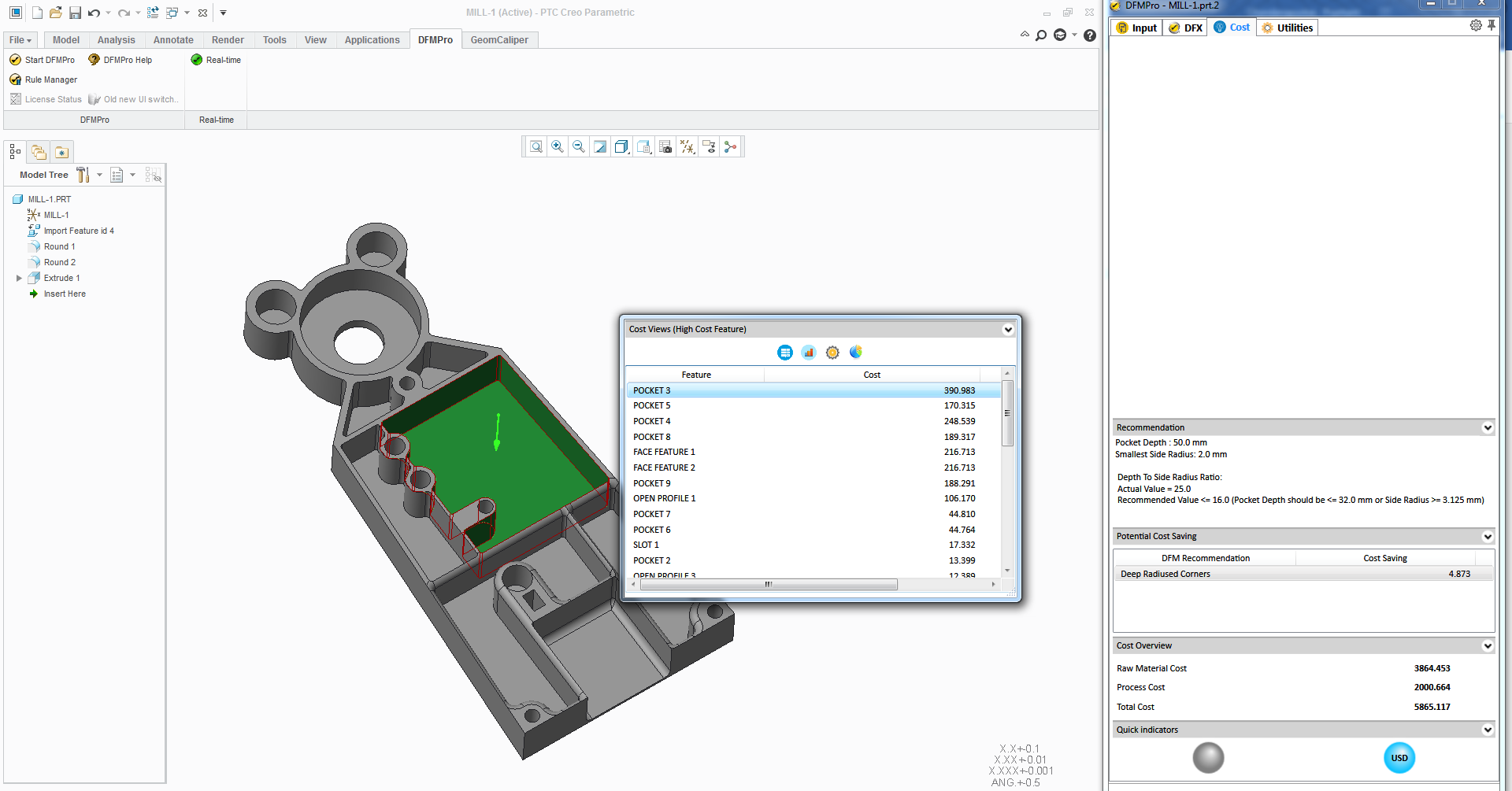Screen dimensions: 1512x791
Task: Click the Start DFMPro ribbon button
Action: click(x=42, y=60)
